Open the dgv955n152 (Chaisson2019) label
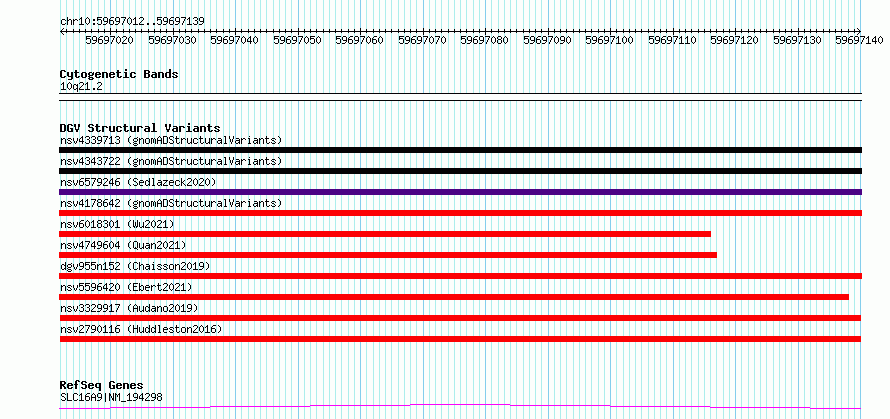This screenshot has height=419, width=890. click(135, 266)
